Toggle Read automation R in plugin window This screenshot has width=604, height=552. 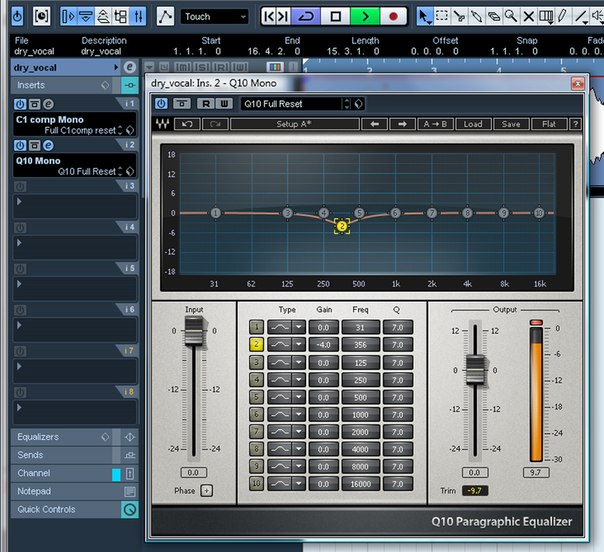(x=206, y=104)
